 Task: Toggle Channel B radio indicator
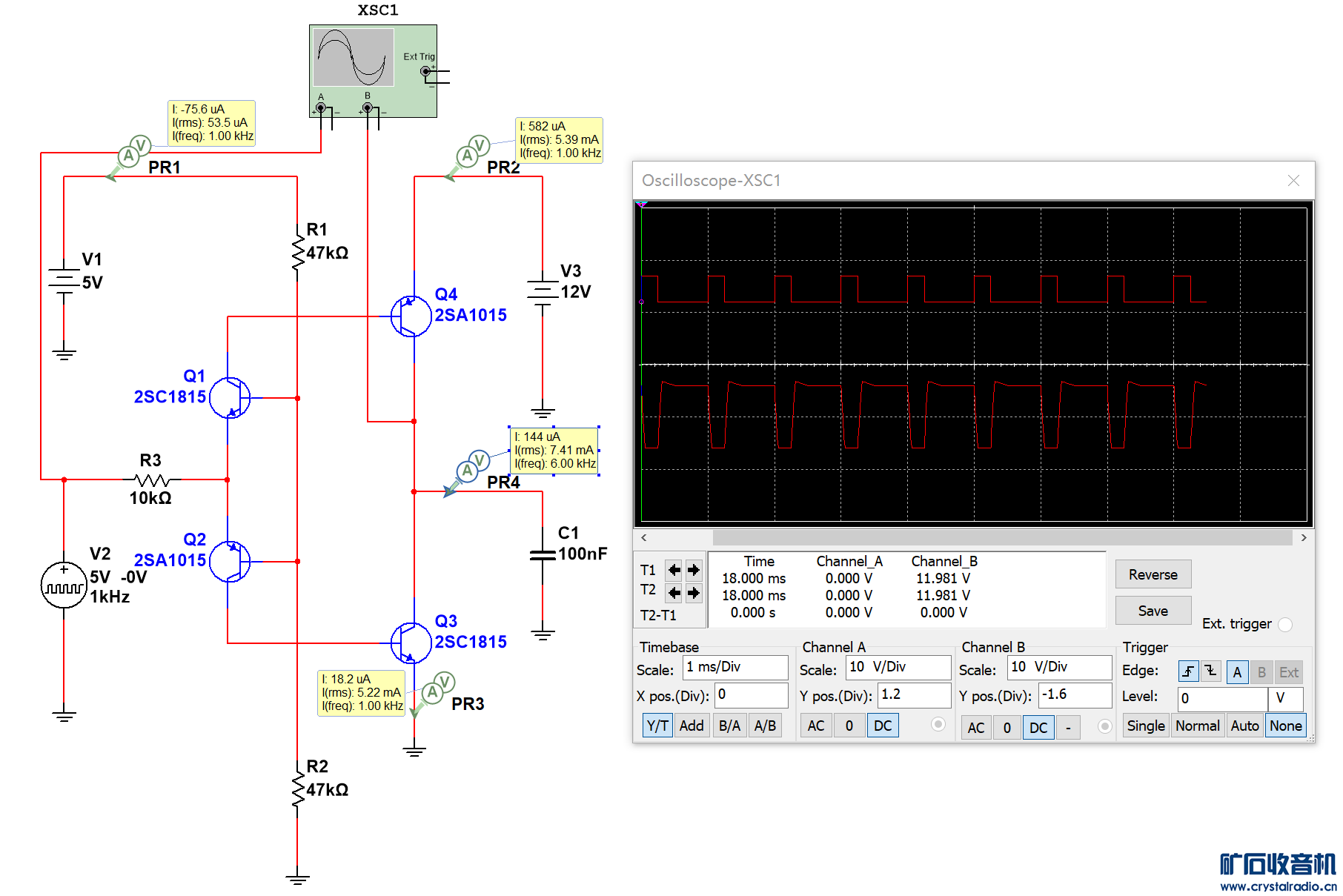pos(1104,726)
